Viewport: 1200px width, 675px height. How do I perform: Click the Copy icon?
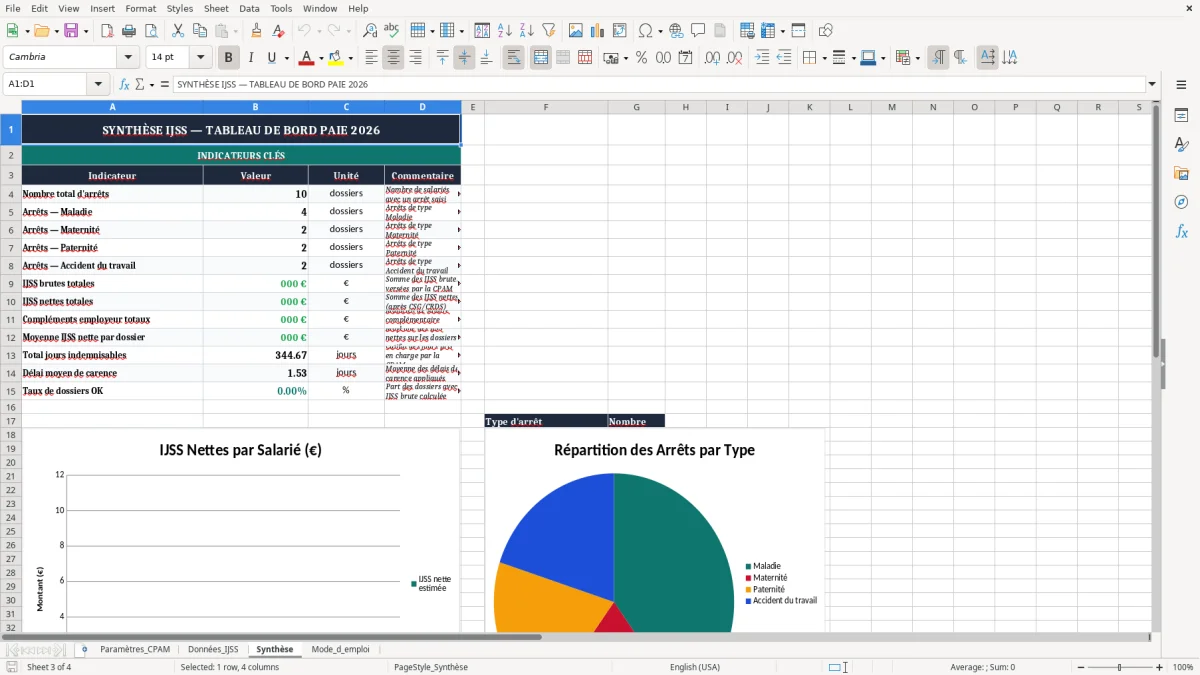coord(200,31)
